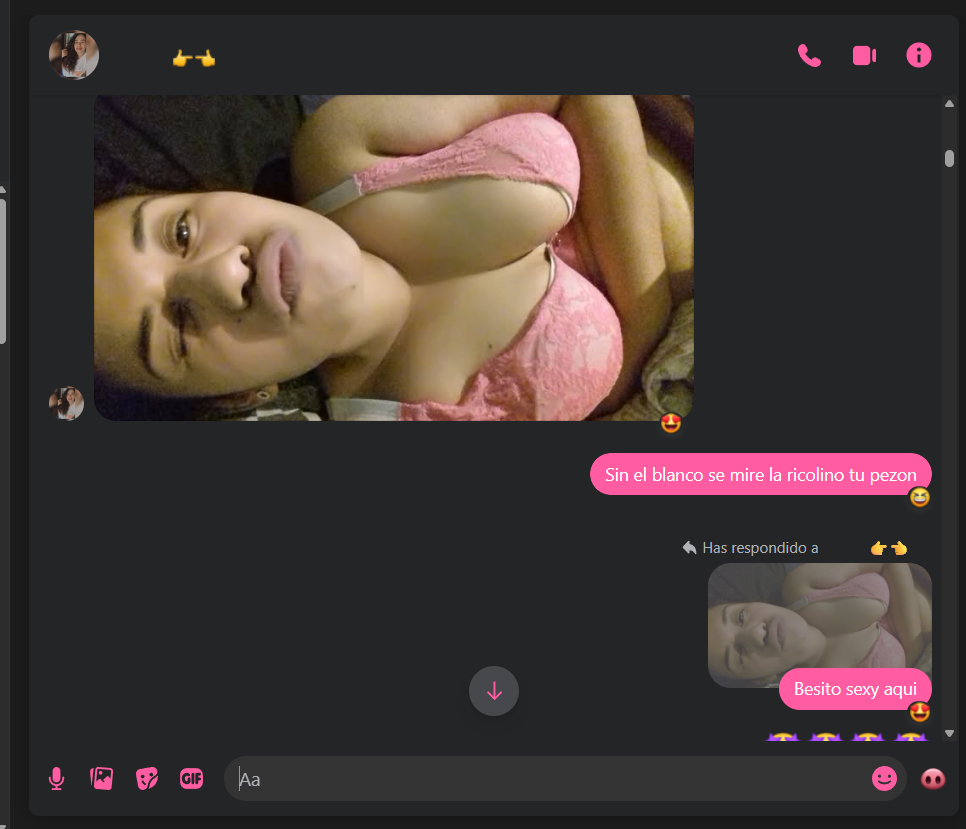The image size is (966, 829).
Task: Open the GIF picker
Action: (x=191, y=778)
